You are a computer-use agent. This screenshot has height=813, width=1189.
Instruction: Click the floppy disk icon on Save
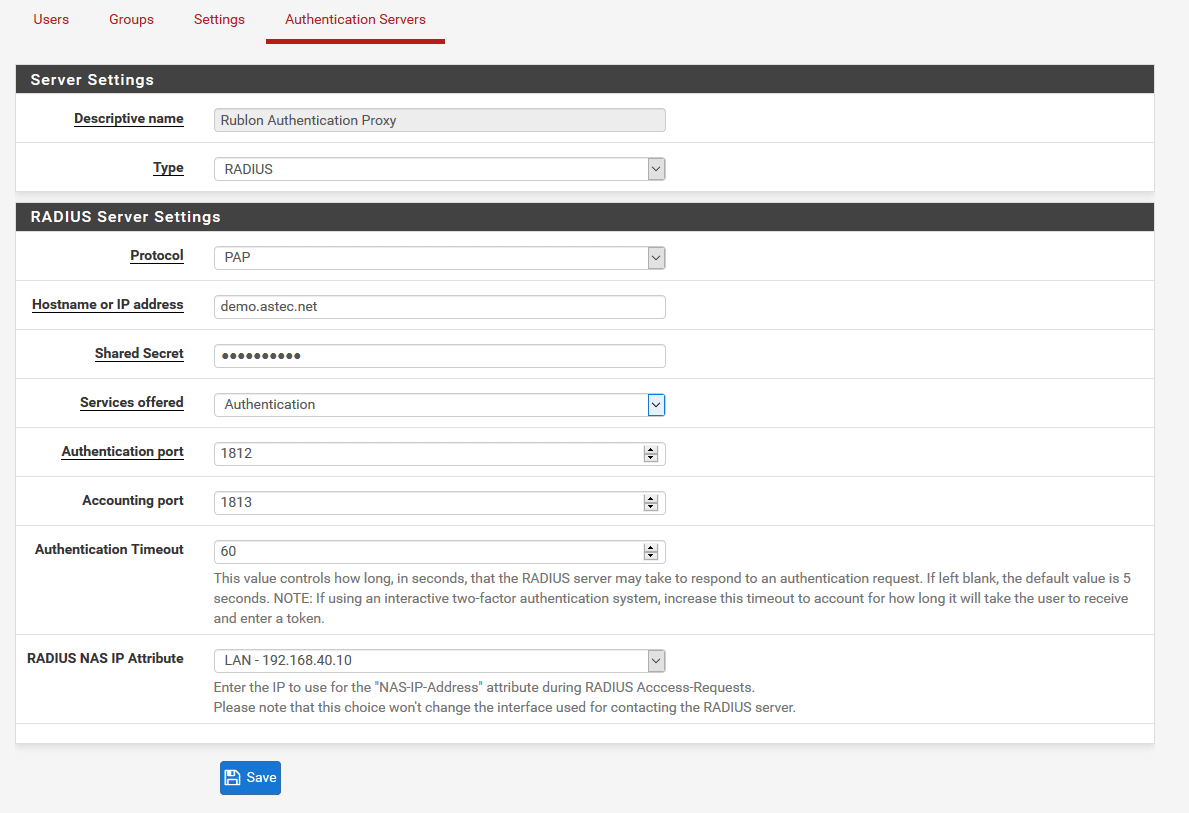click(232, 778)
